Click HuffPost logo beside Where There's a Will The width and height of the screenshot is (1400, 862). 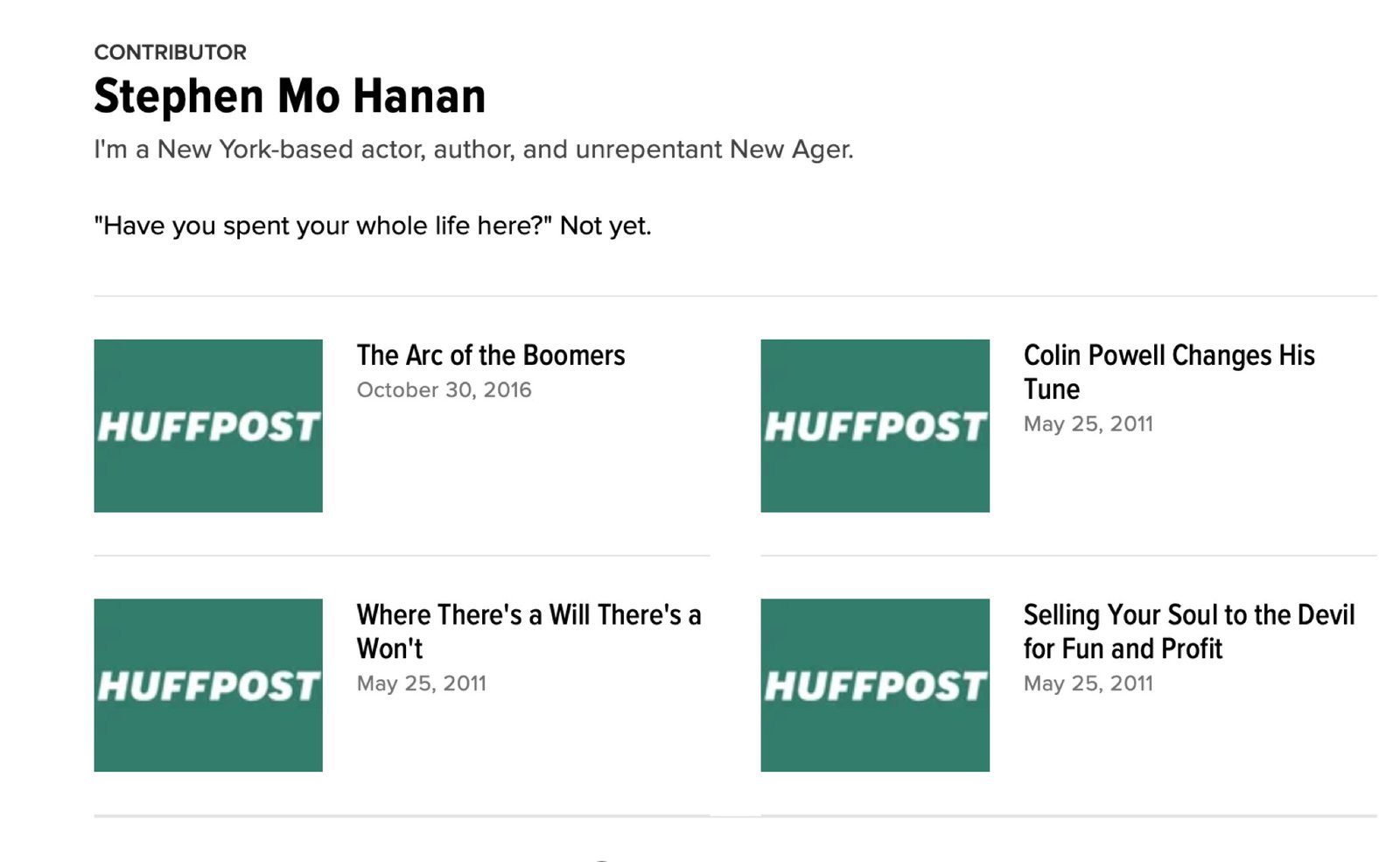click(x=208, y=686)
